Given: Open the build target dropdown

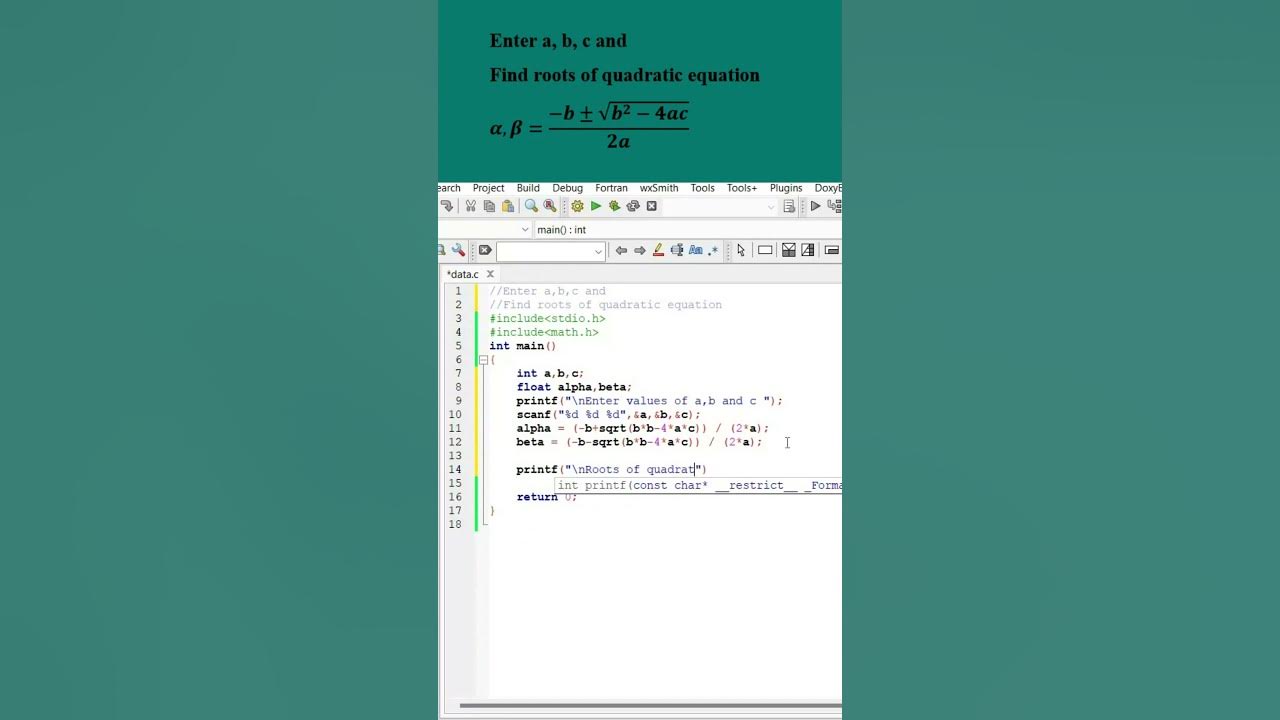Looking at the screenshot, I should pos(770,207).
